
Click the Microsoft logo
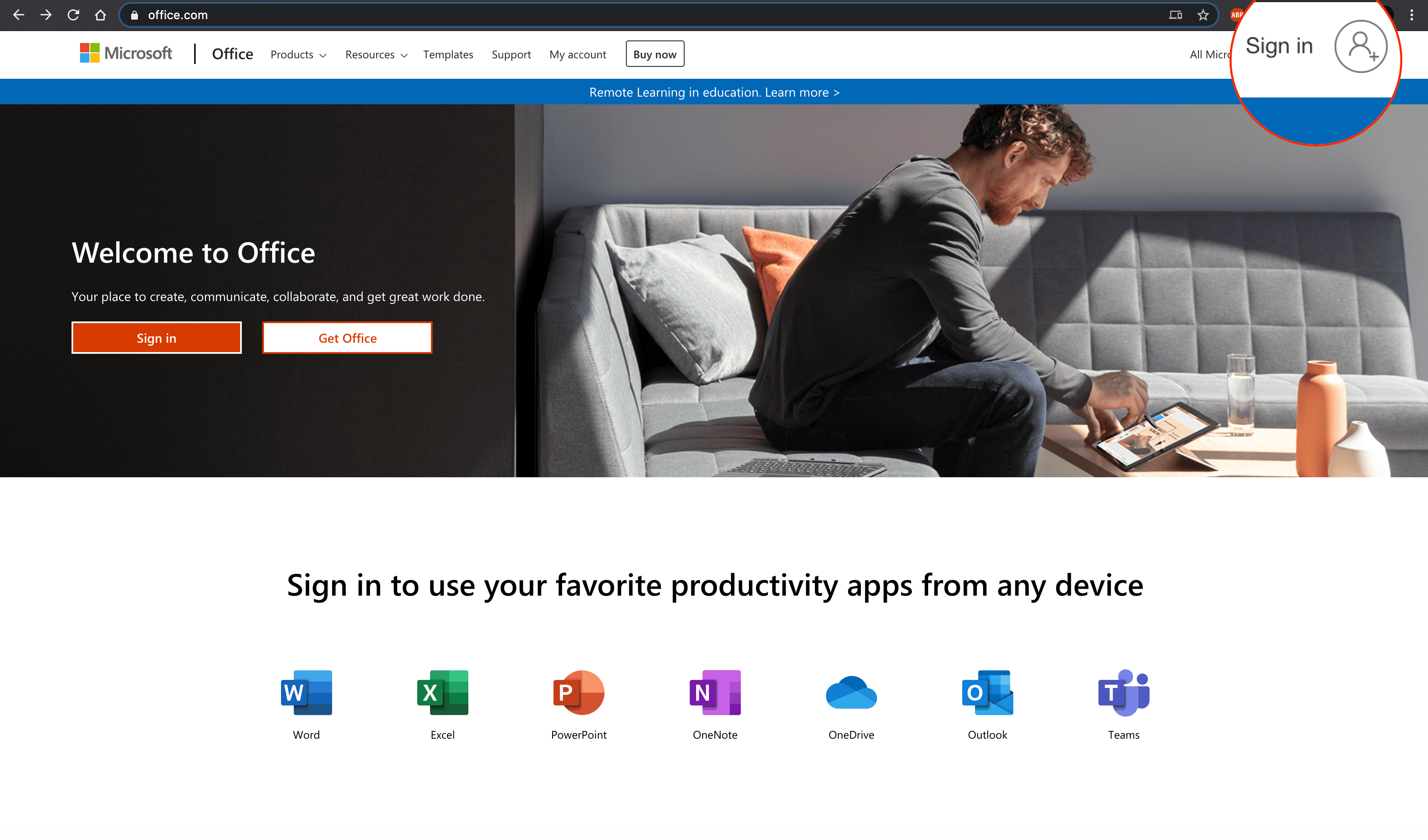[126, 53]
